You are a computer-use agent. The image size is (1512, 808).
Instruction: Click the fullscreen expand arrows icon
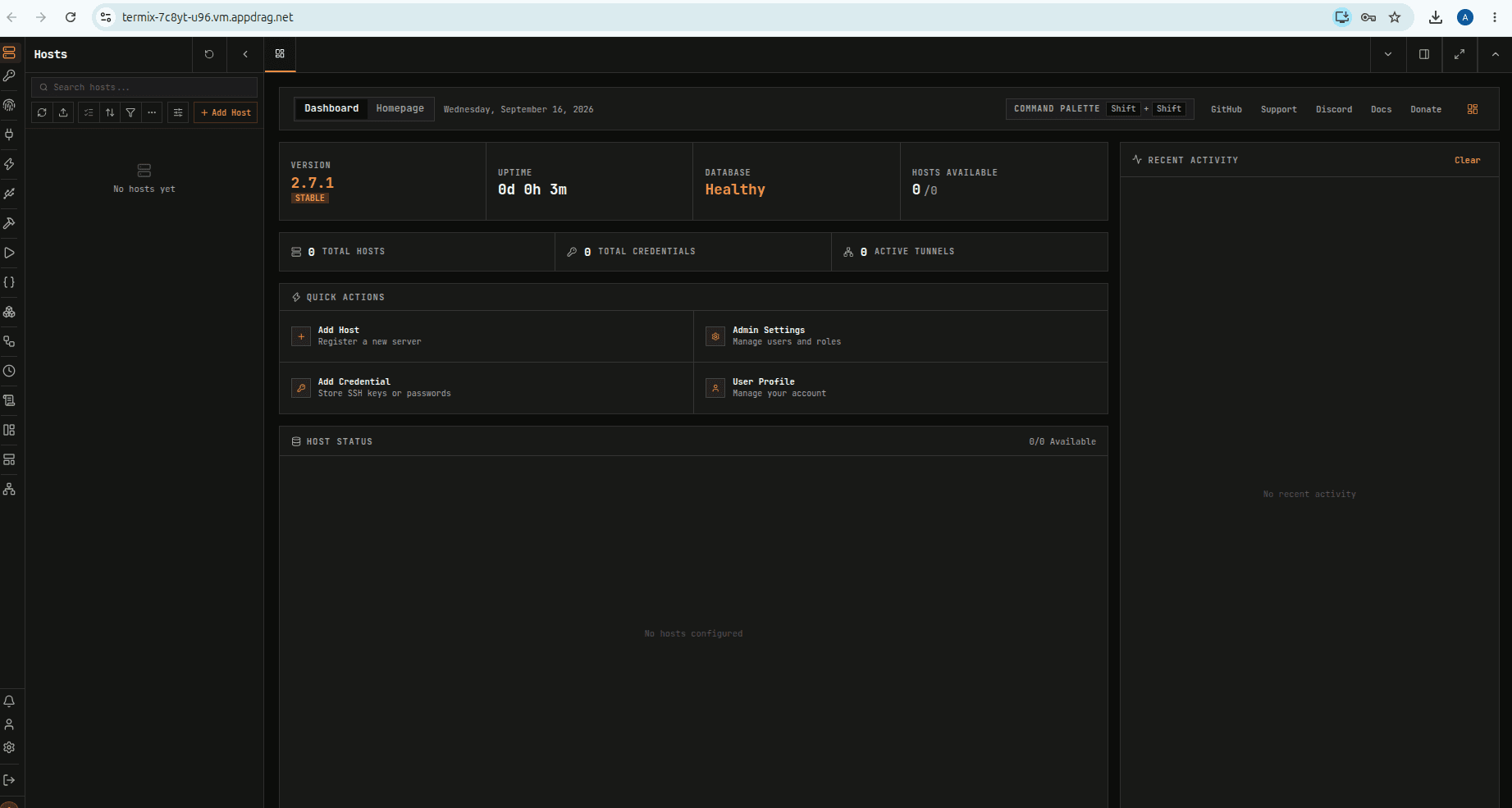(1459, 54)
